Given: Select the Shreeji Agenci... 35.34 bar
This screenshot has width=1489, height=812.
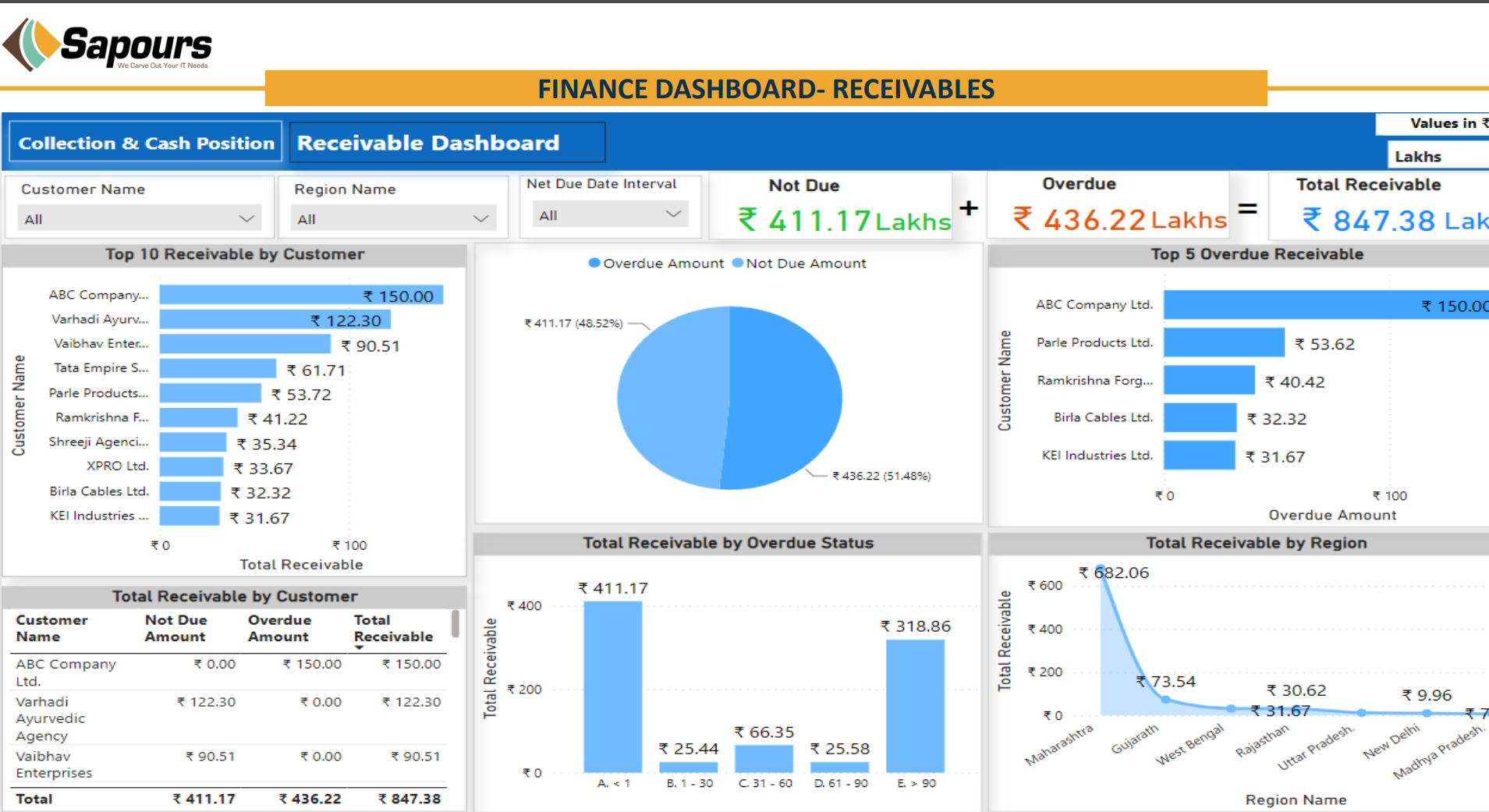Looking at the screenshot, I should pyautogui.click(x=193, y=442).
